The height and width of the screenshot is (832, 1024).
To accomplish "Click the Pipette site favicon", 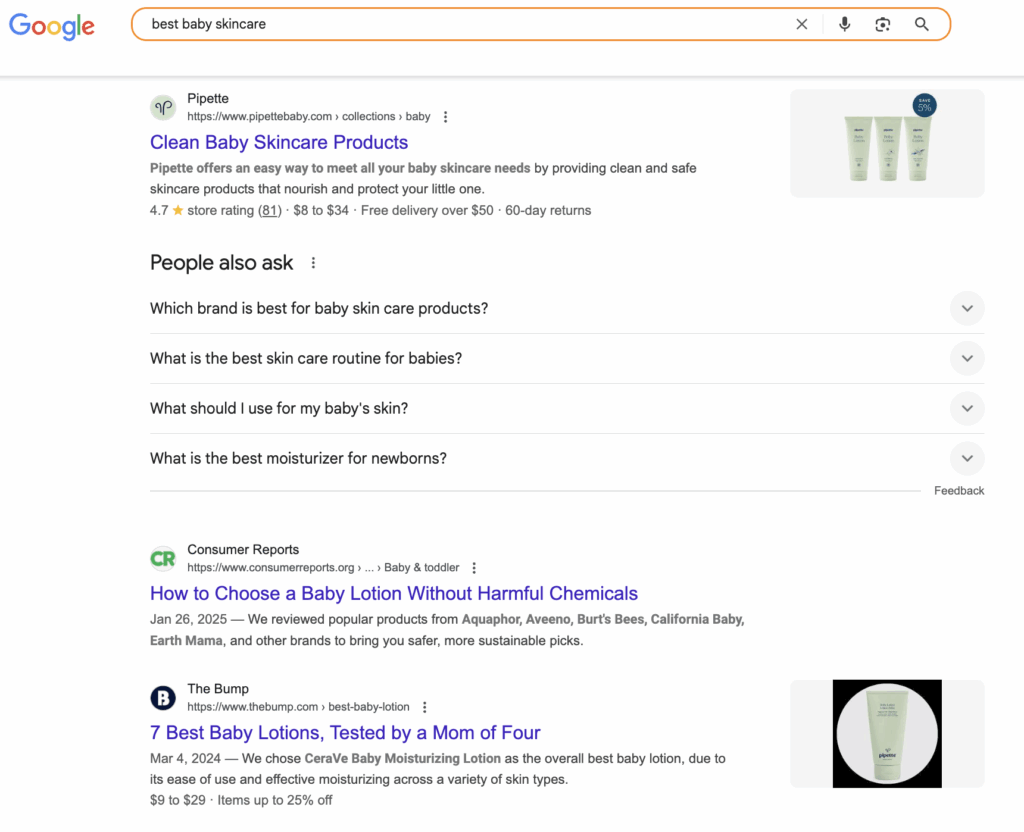I will [x=163, y=107].
